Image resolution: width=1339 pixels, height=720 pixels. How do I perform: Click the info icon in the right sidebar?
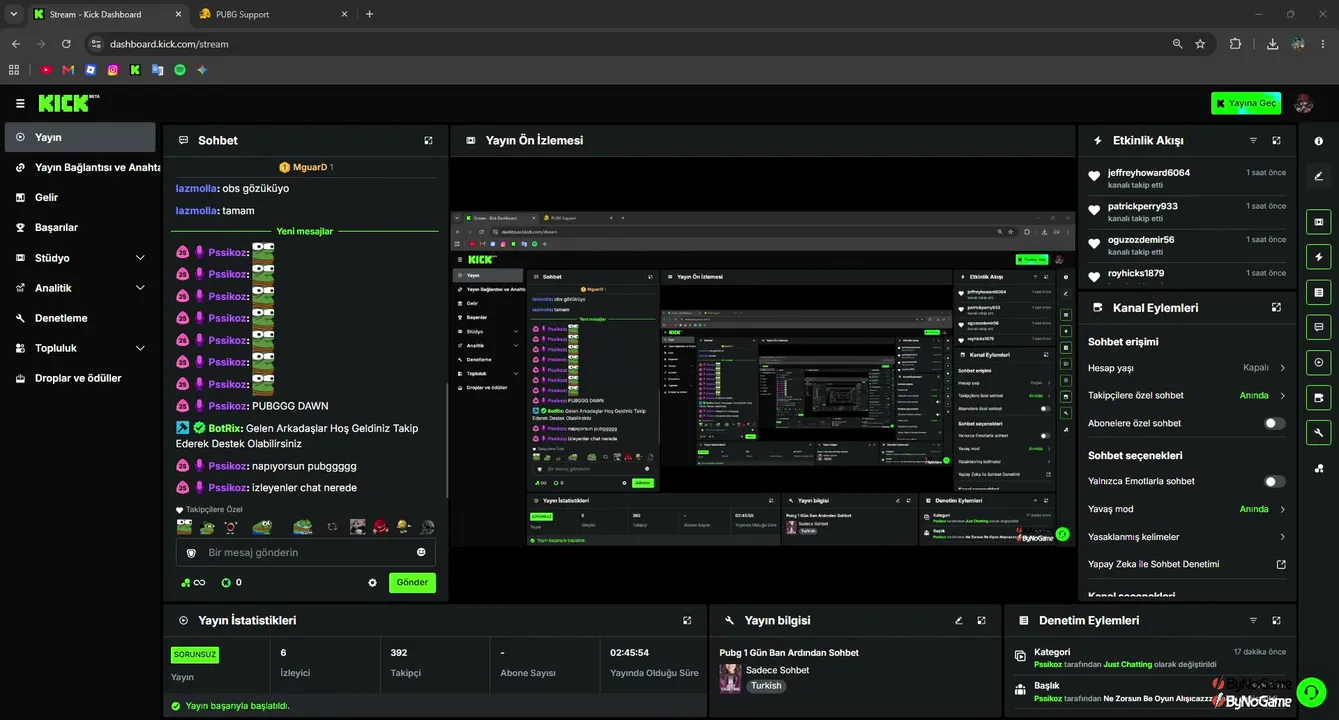1318,141
